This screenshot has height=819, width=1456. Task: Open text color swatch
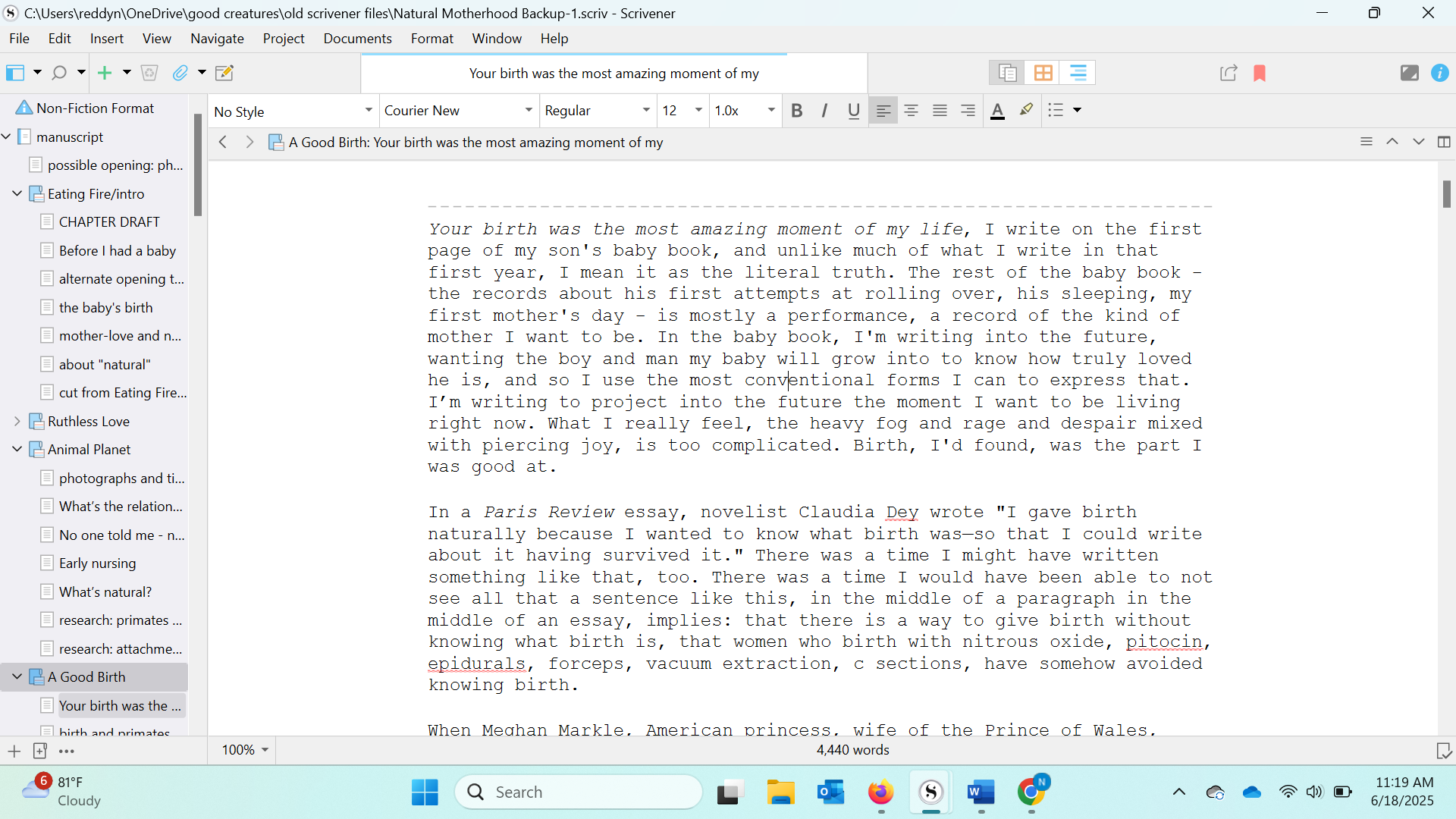(x=997, y=111)
